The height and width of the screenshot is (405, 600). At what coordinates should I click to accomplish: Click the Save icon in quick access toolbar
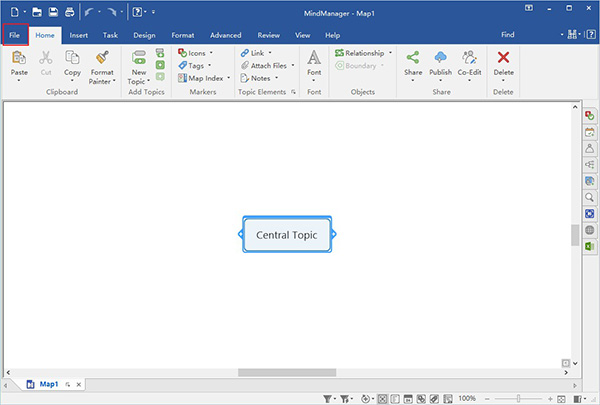51,12
